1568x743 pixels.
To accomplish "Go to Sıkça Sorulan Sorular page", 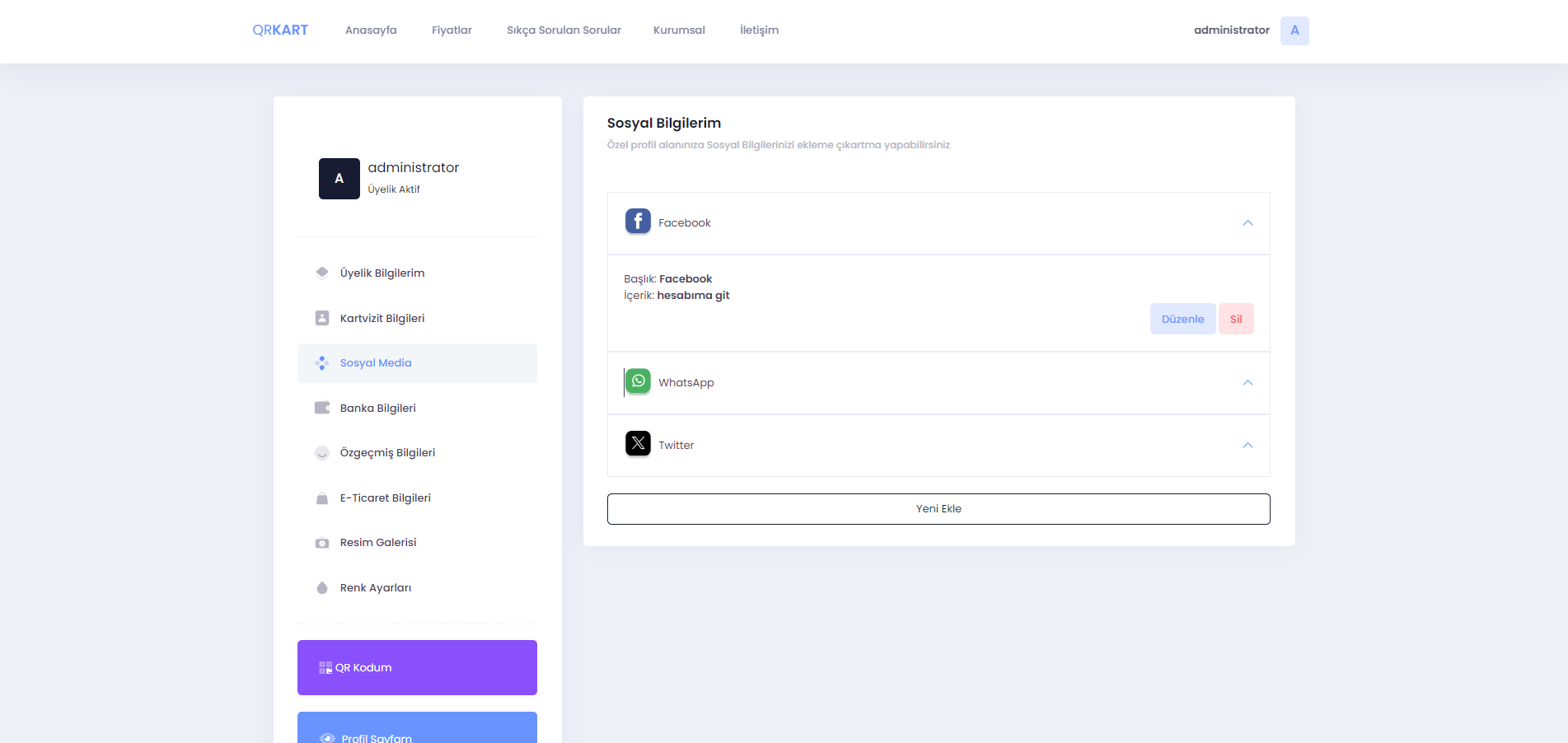I will [564, 30].
